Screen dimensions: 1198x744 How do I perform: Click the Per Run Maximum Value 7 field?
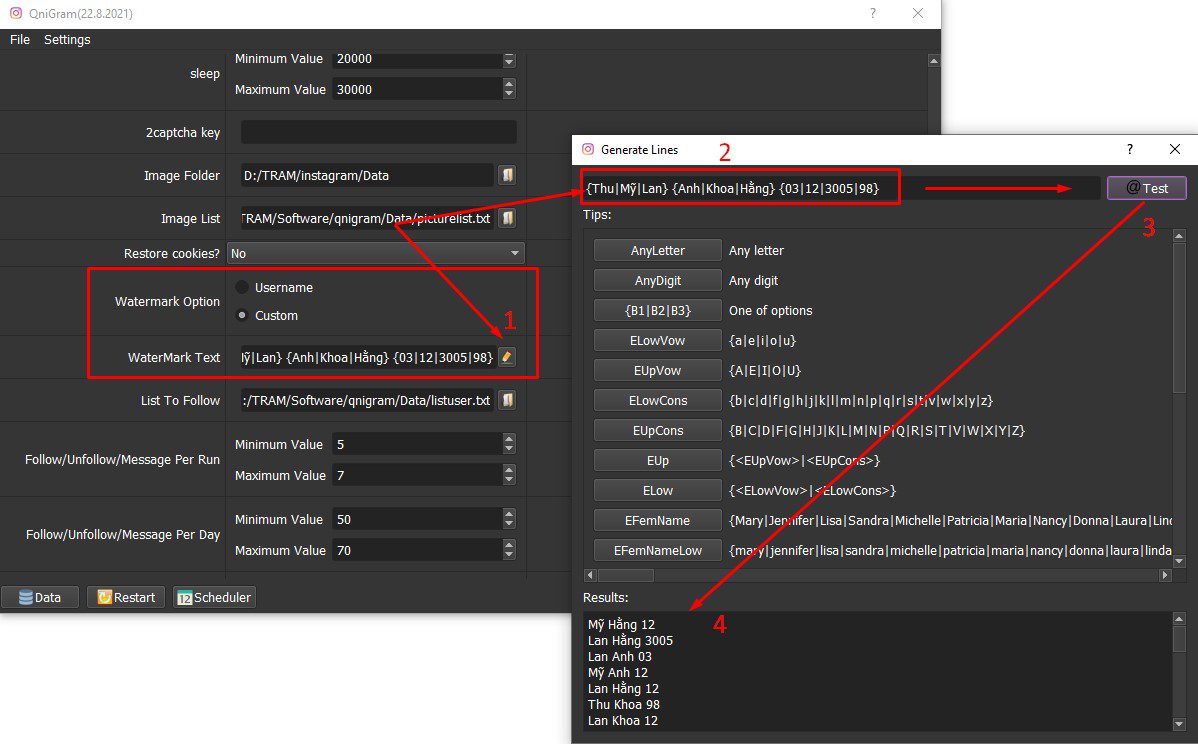coord(417,475)
